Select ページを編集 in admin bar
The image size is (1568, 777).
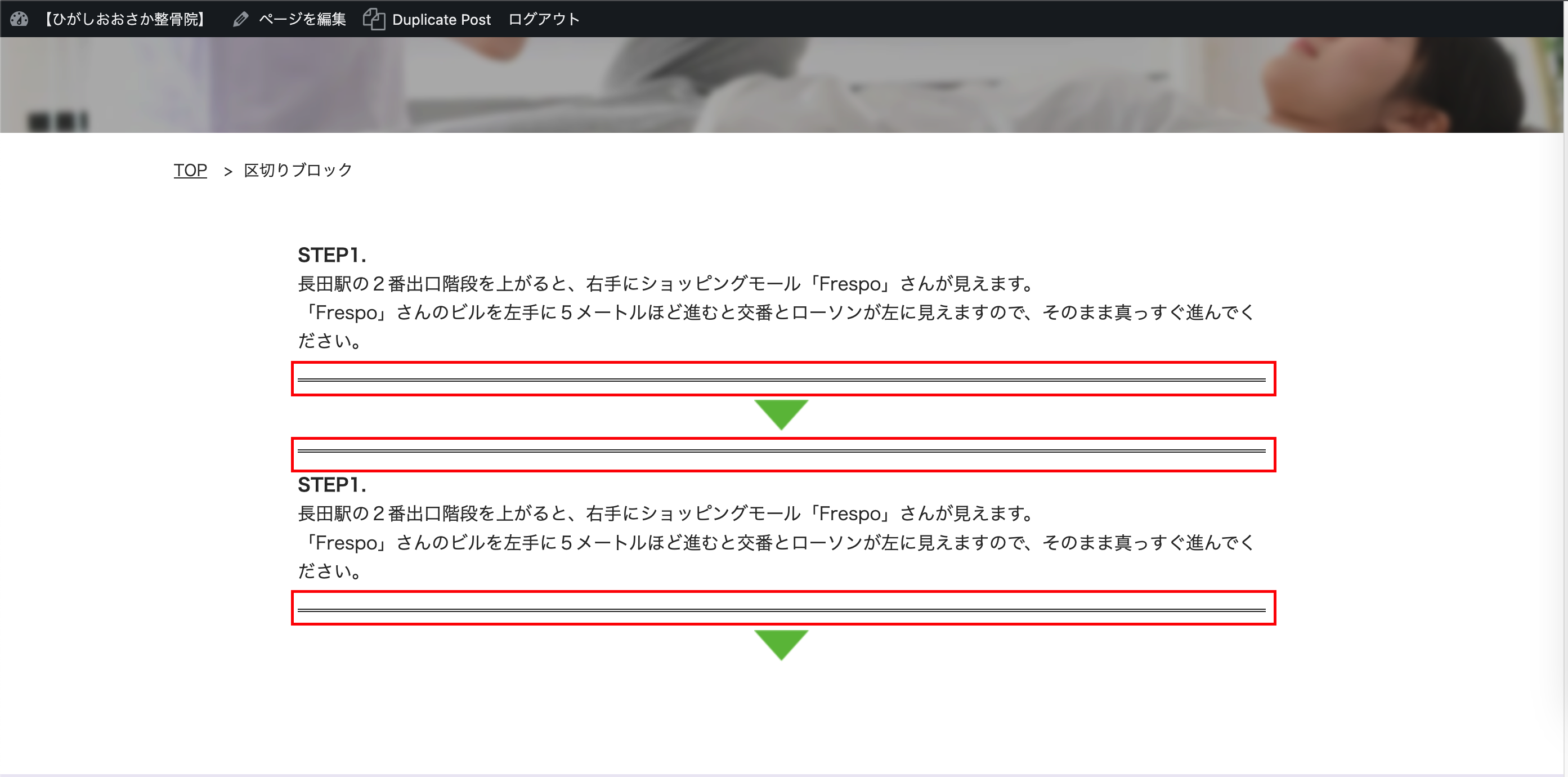coord(302,19)
